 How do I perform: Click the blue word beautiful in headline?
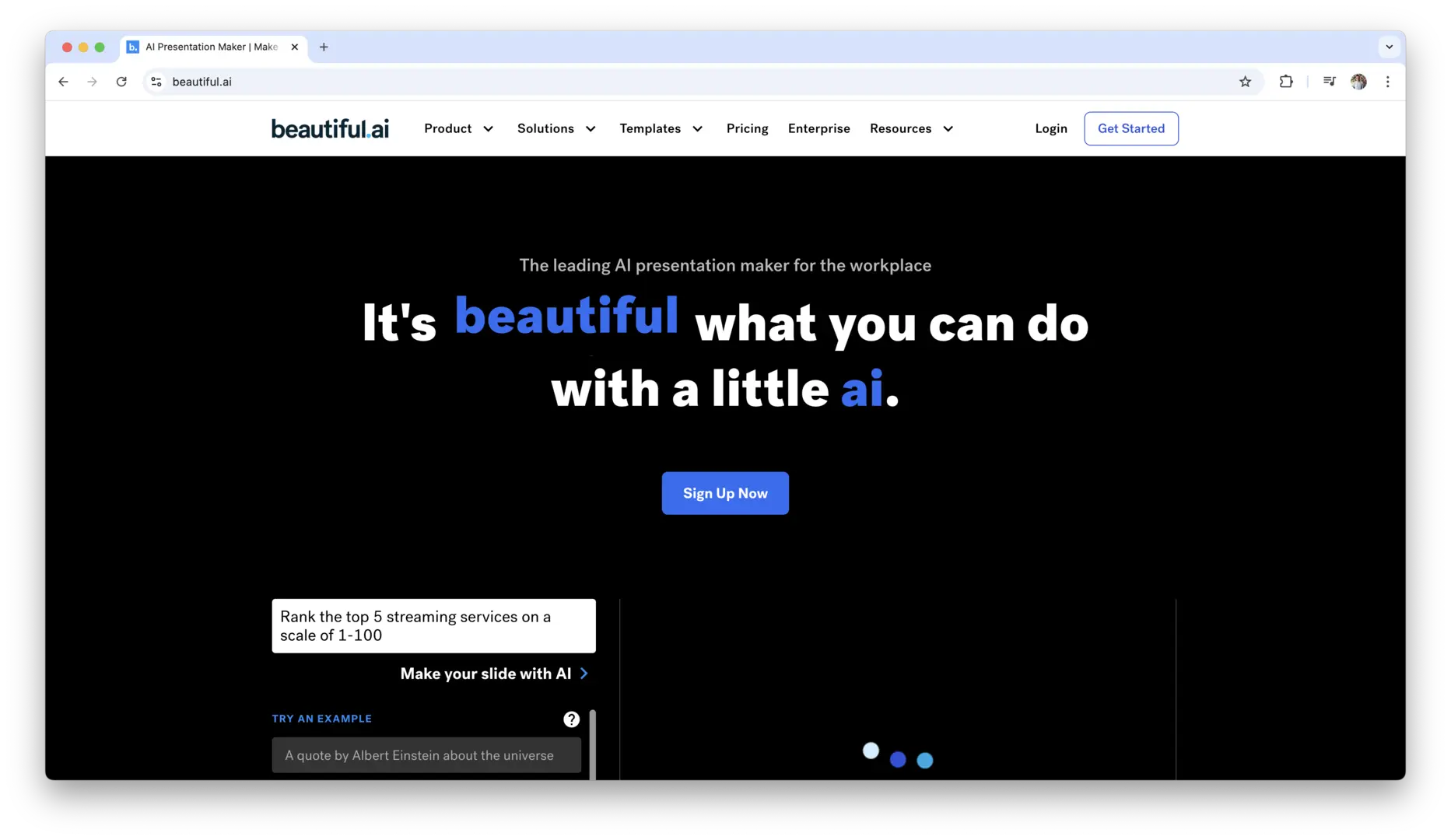tap(566, 316)
